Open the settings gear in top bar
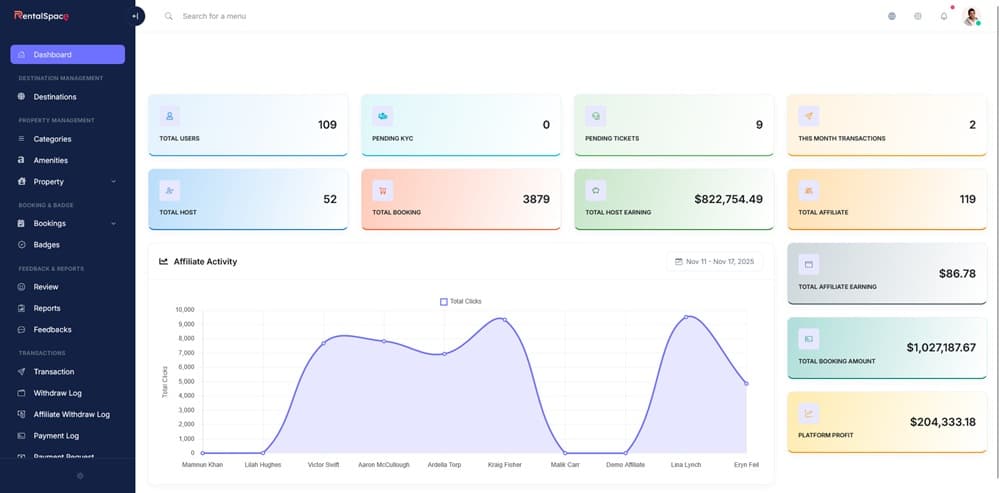Viewport: 1000px width, 493px height. click(x=917, y=16)
